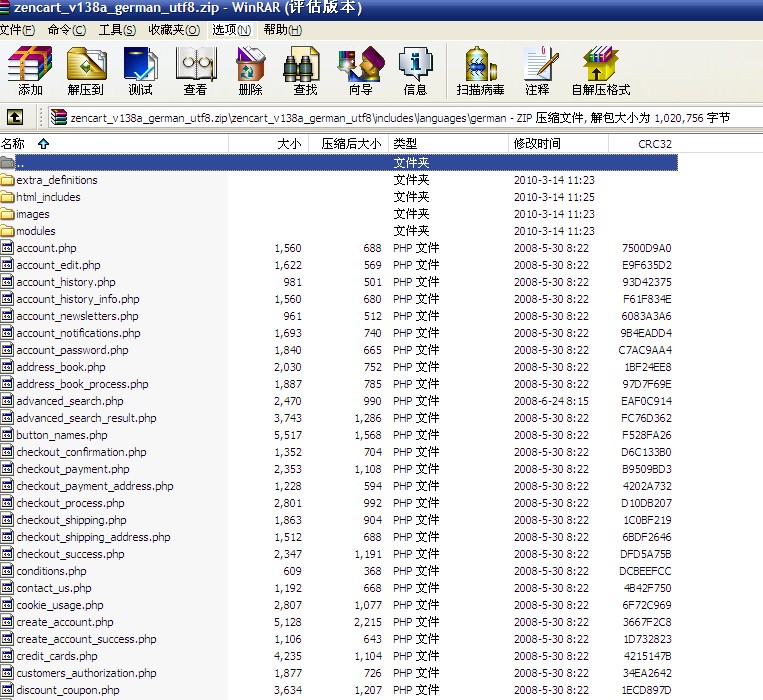763x700 pixels.
Task: Open the 文件(F) menu
Action: coord(18,30)
